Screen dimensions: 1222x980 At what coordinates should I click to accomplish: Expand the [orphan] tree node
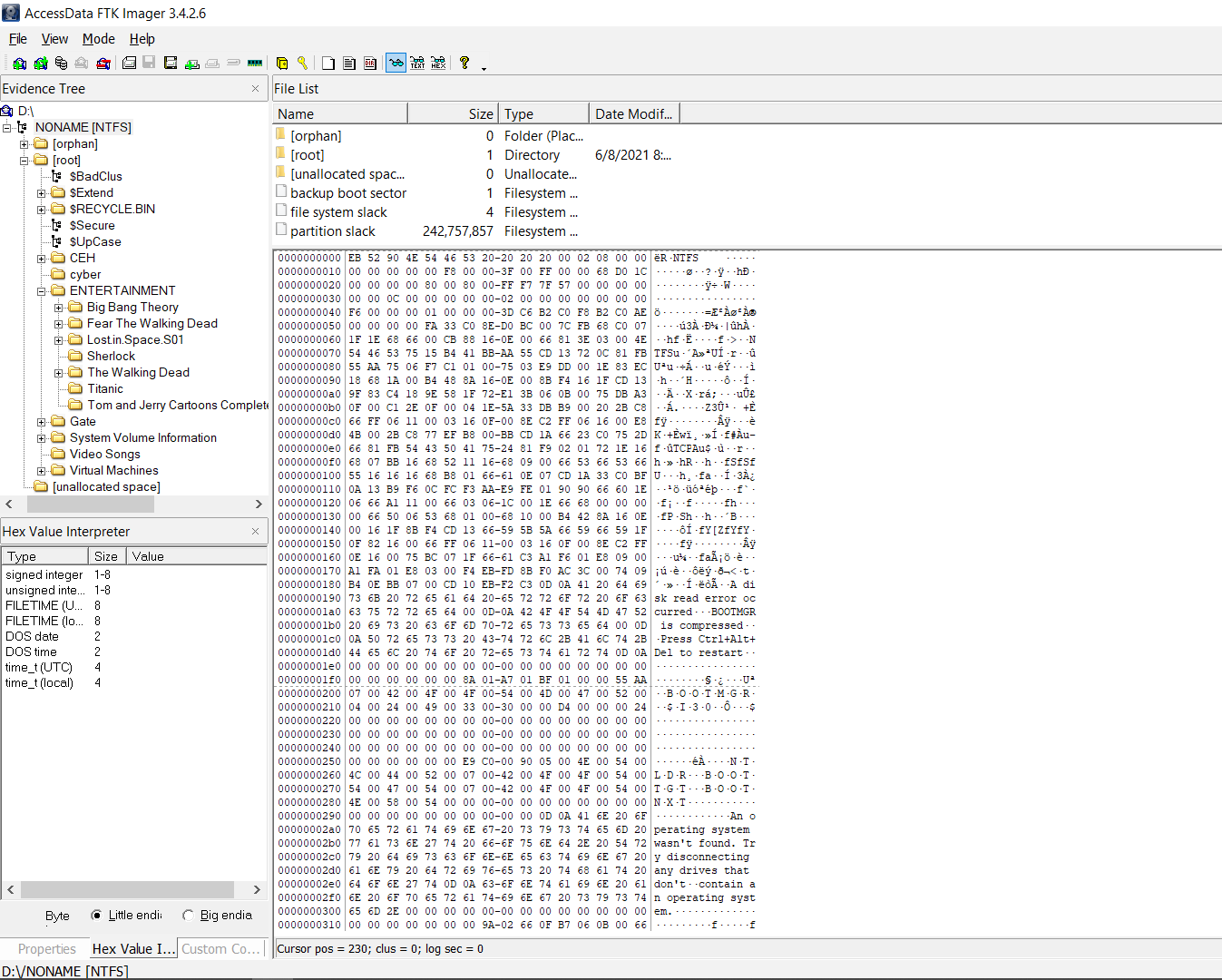tap(24, 143)
